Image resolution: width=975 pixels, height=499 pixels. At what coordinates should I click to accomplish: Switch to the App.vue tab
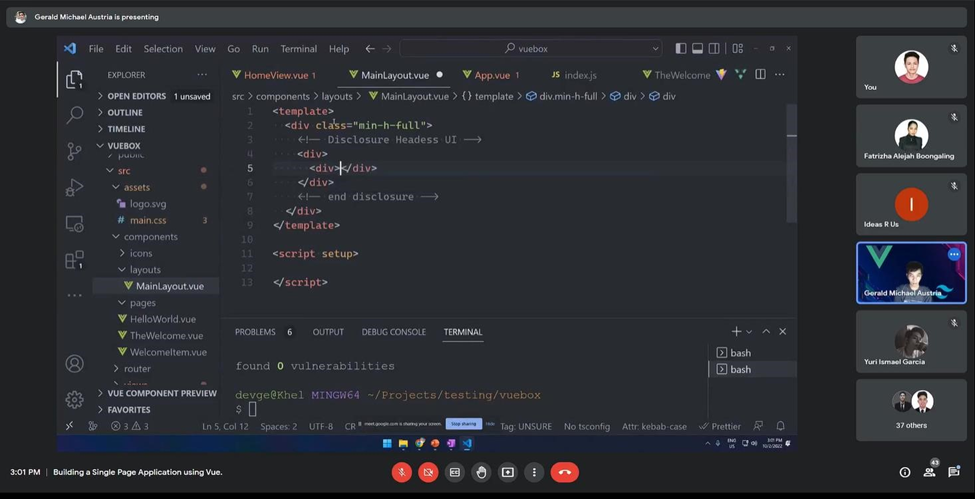[x=492, y=75]
